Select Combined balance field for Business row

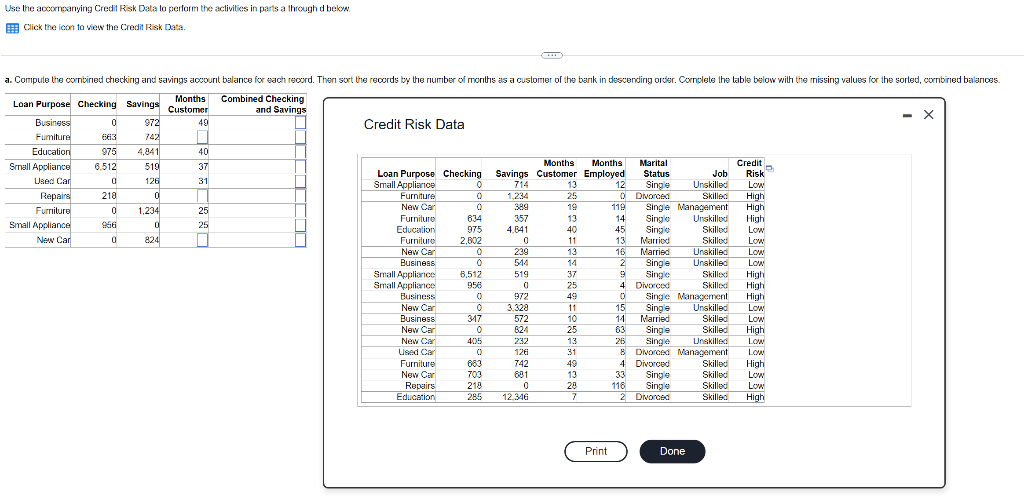click(300, 122)
